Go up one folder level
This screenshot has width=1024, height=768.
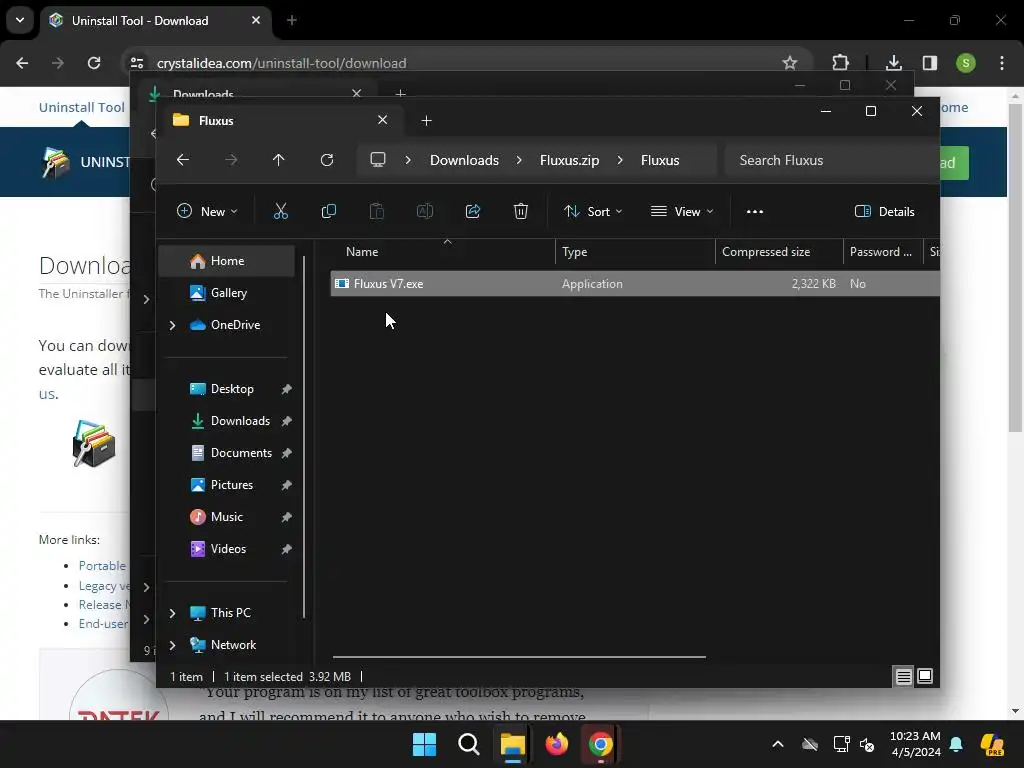click(x=279, y=160)
